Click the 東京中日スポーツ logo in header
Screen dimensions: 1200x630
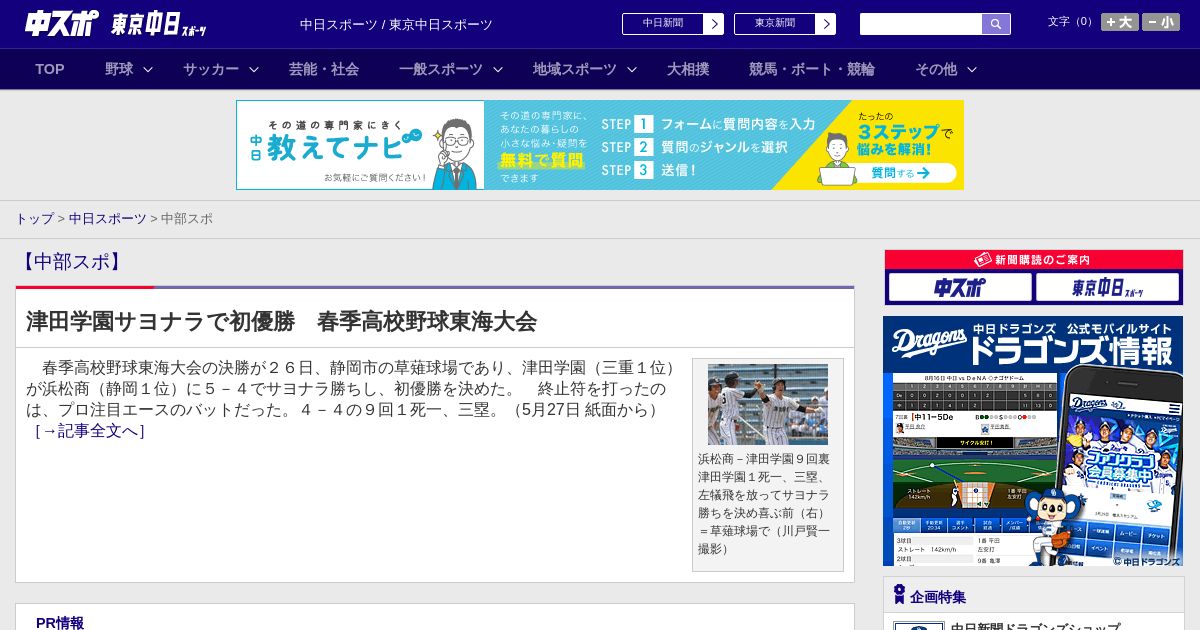tap(159, 24)
